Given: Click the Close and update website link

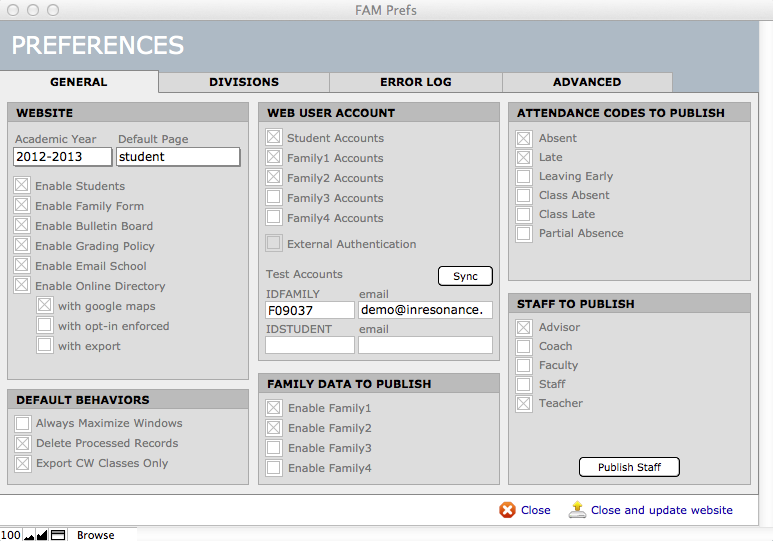Looking at the screenshot, I should [661, 510].
